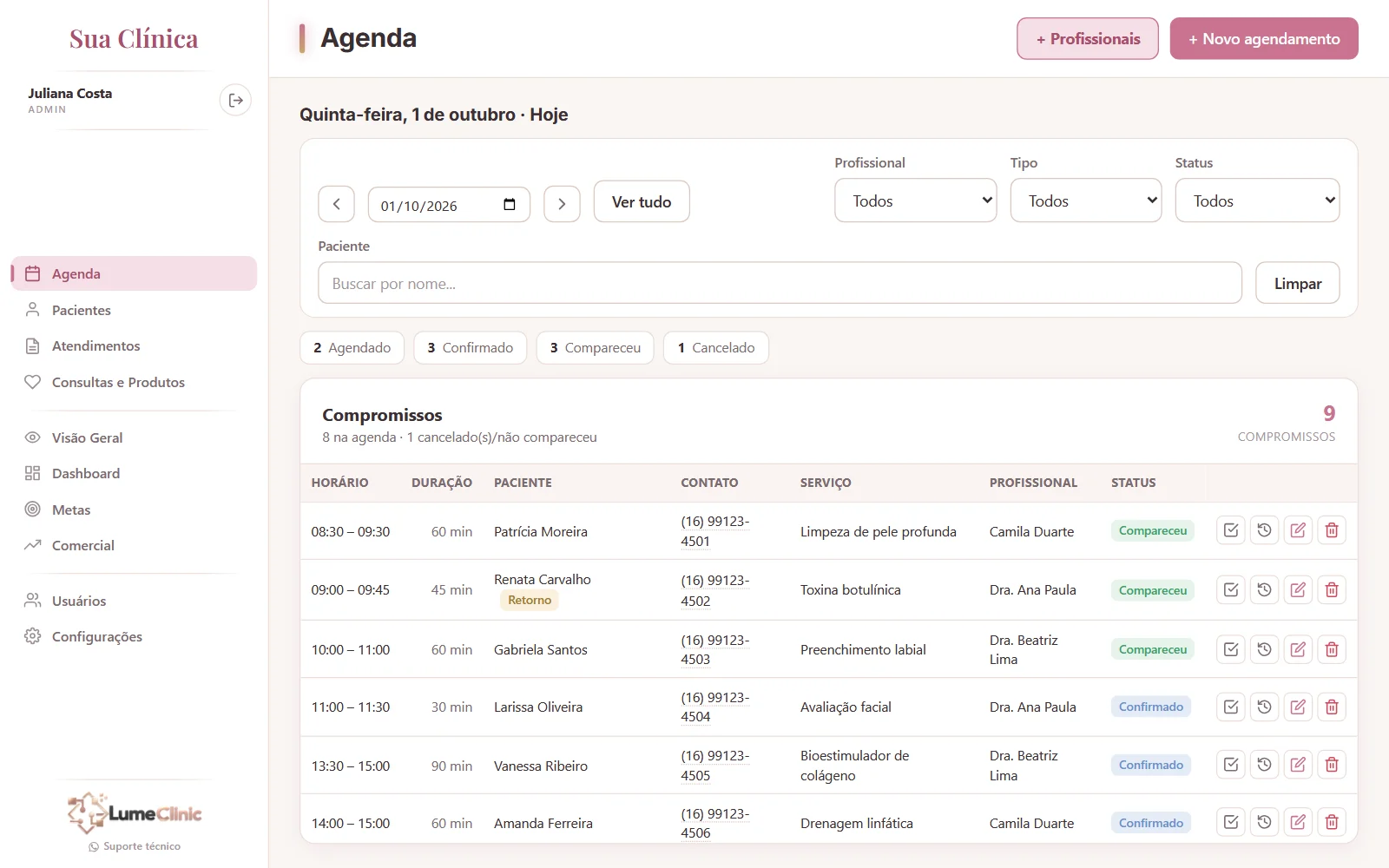Open Atendimentos in the sidebar
The width and height of the screenshot is (1389, 868).
[x=134, y=346]
